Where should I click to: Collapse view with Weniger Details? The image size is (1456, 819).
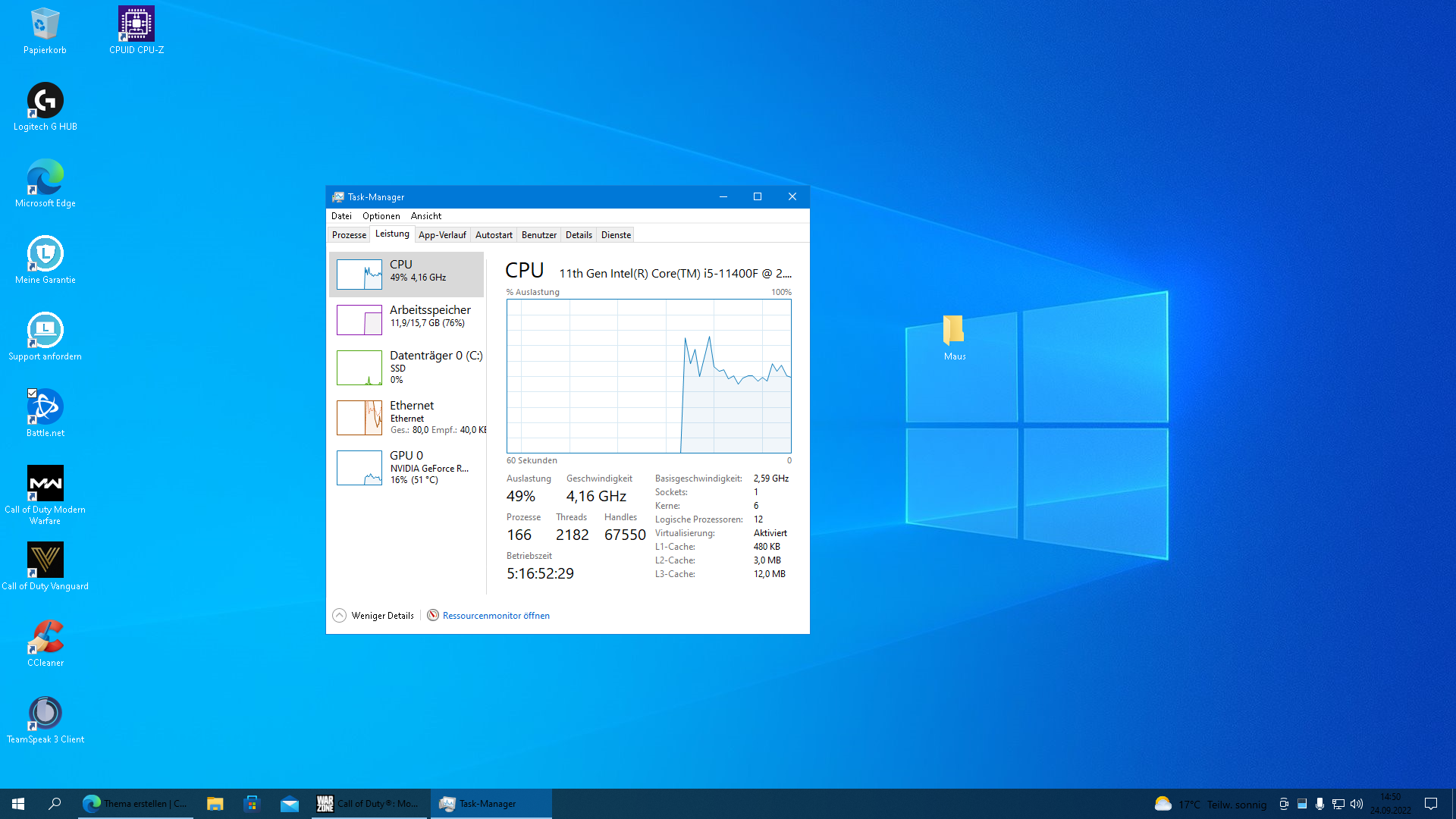click(x=374, y=616)
